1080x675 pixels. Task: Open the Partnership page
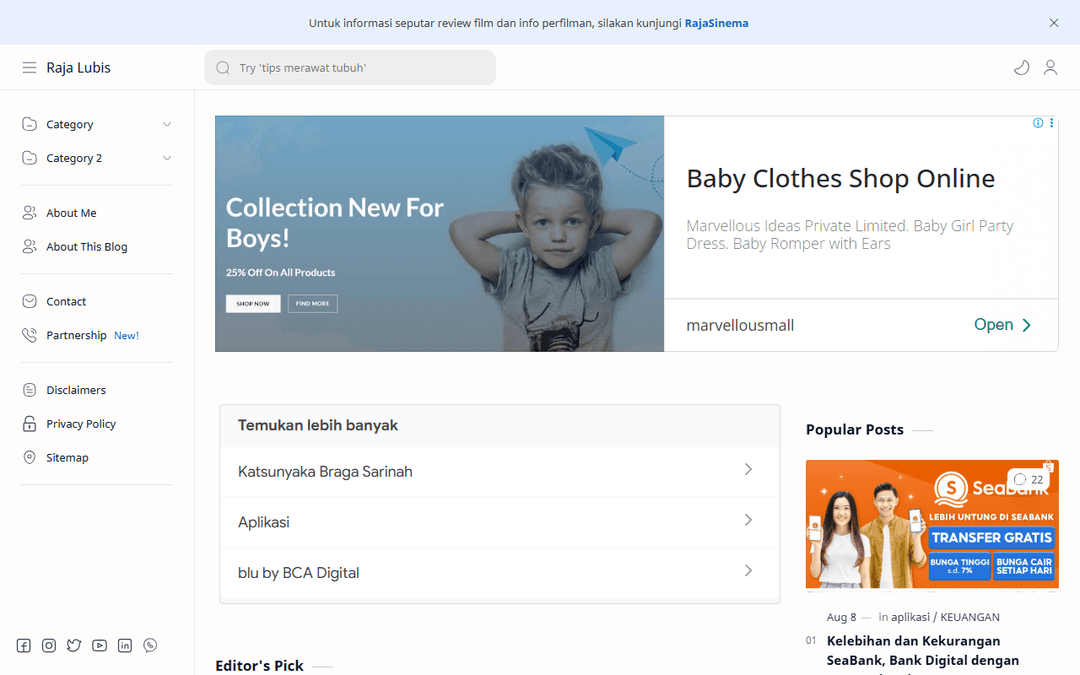[76, 335]
